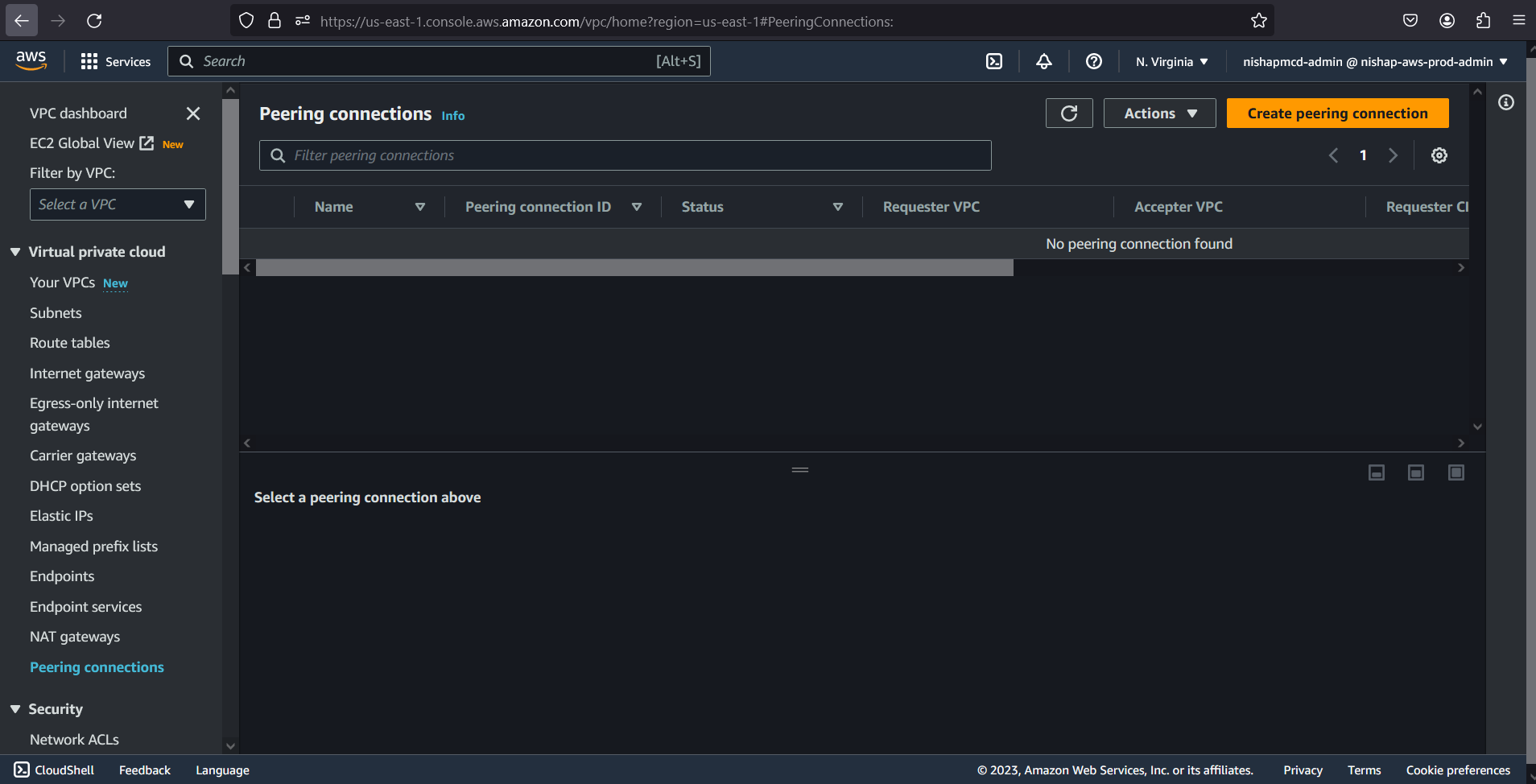The image size is (1536, 784).
Task: Click Create peering connection button
Action: click(1337, 113)
